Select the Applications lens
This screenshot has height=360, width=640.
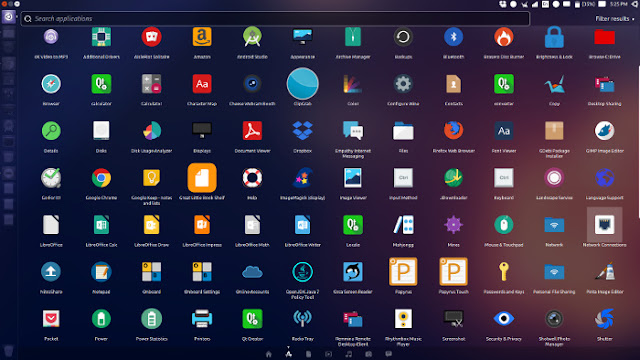click(x=289, y=354)
